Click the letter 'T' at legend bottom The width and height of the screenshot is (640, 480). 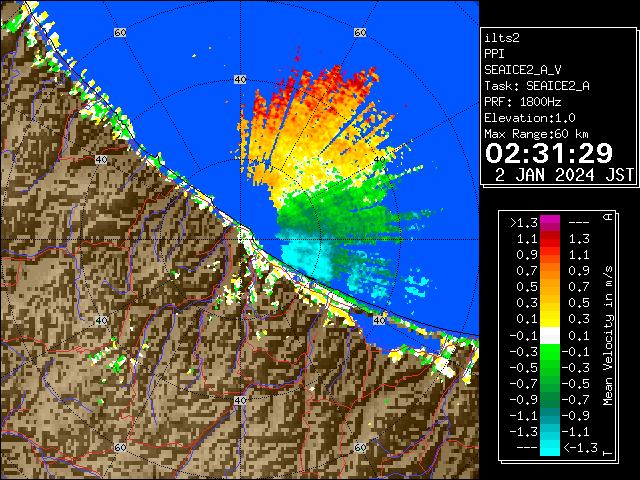(608, 453)
